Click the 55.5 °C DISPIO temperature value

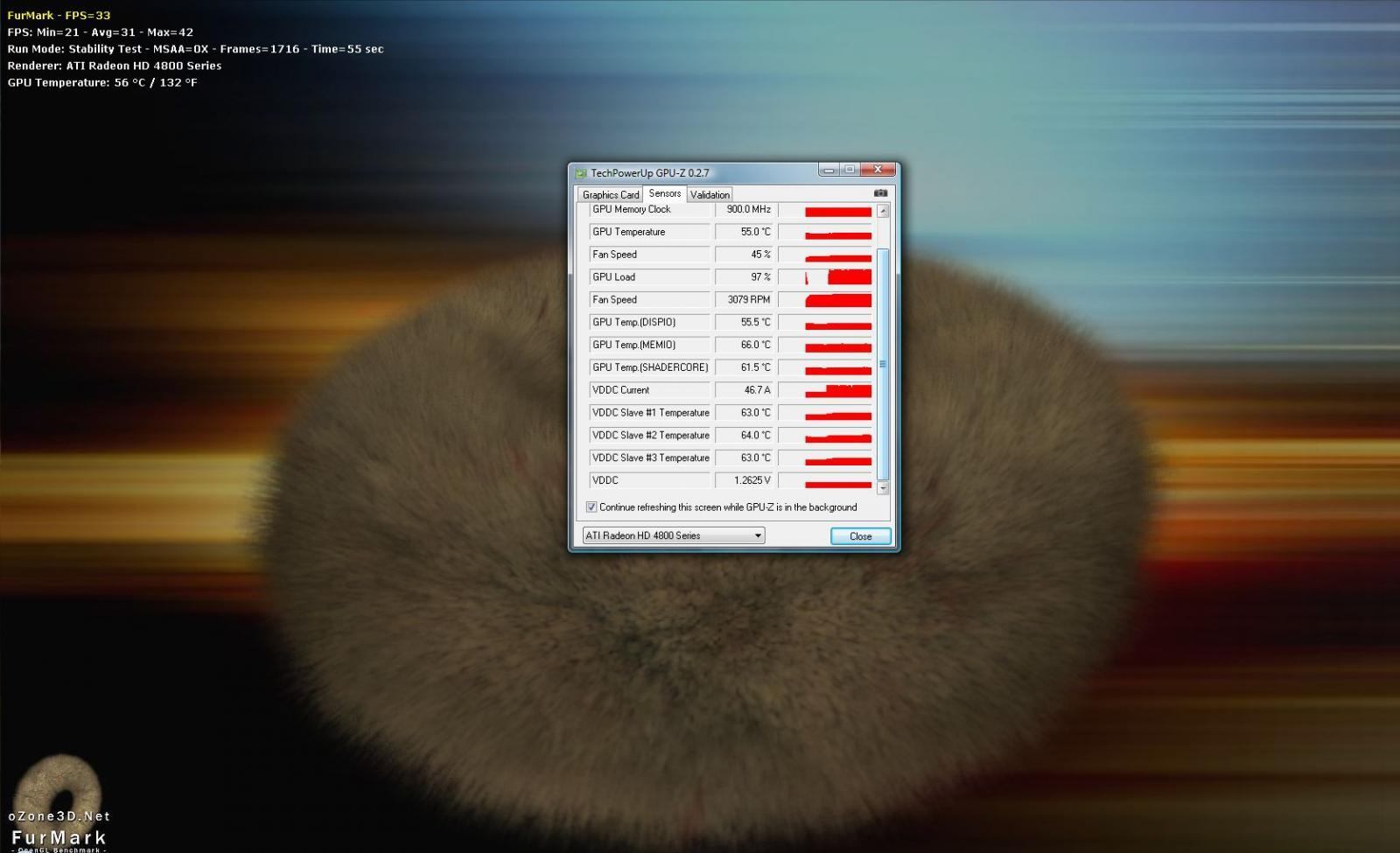point(745,323)
